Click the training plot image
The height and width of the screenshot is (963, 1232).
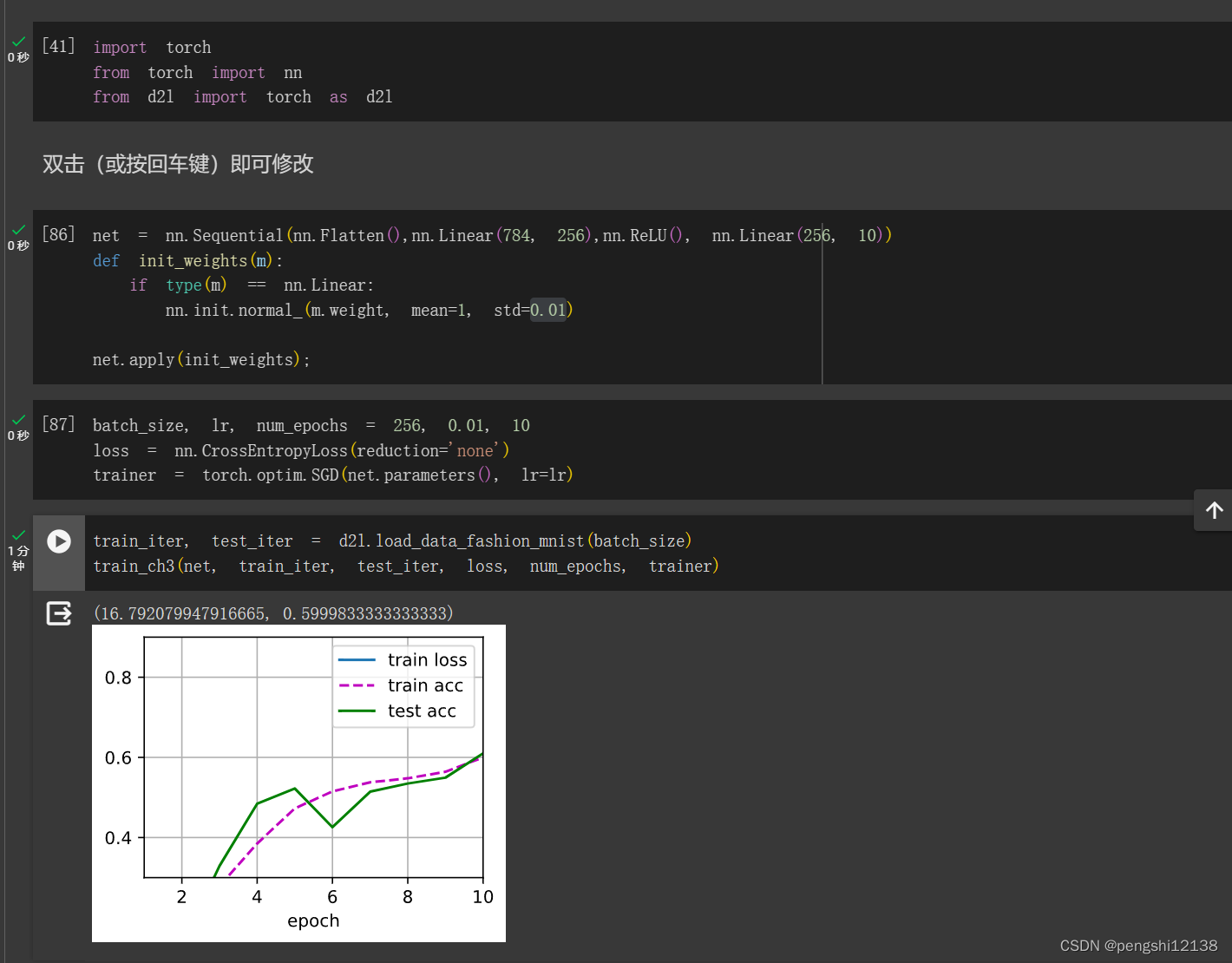(298, 783)
